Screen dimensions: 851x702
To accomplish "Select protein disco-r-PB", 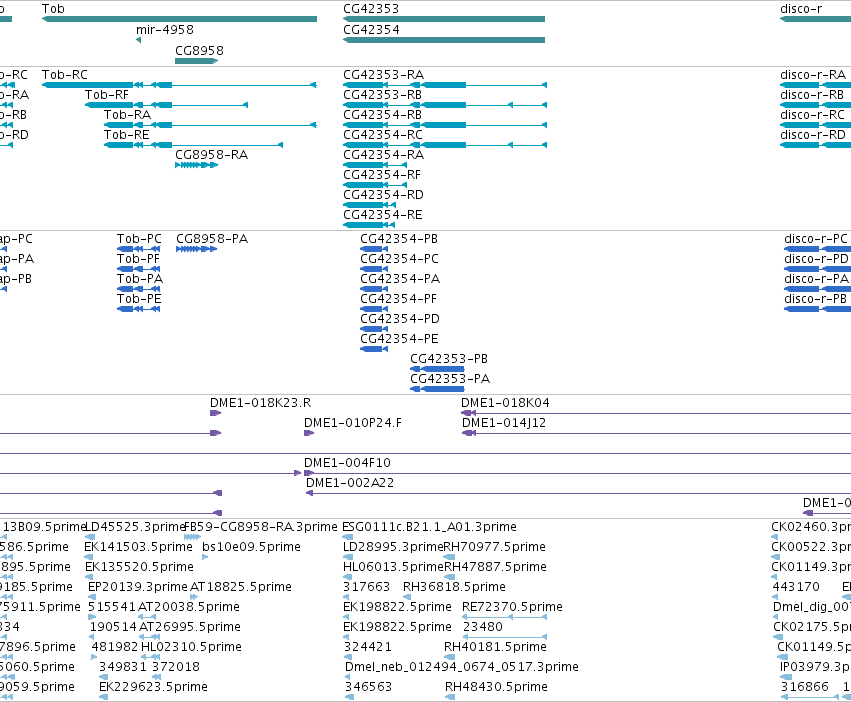I will click(815, 299).
